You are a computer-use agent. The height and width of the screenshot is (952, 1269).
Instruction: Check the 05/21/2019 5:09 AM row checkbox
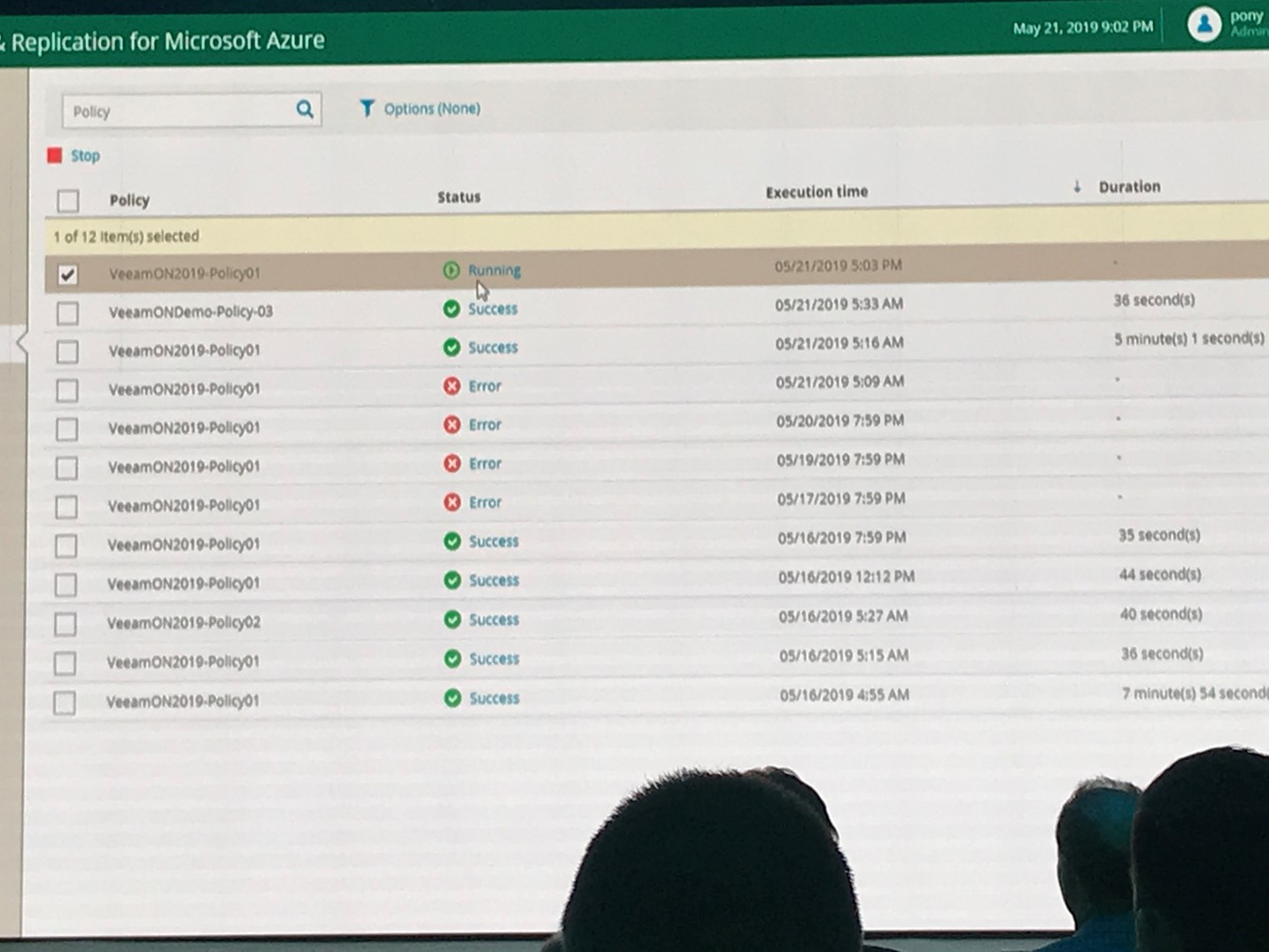[66, 391]
